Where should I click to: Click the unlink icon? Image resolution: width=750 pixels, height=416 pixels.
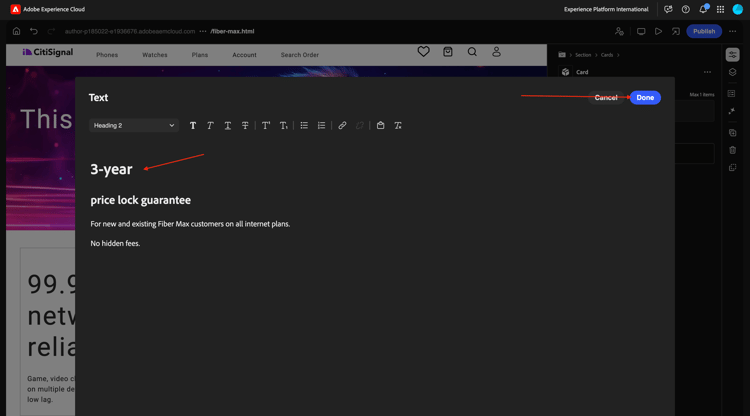pyautogui.click(x=360, y=125)
